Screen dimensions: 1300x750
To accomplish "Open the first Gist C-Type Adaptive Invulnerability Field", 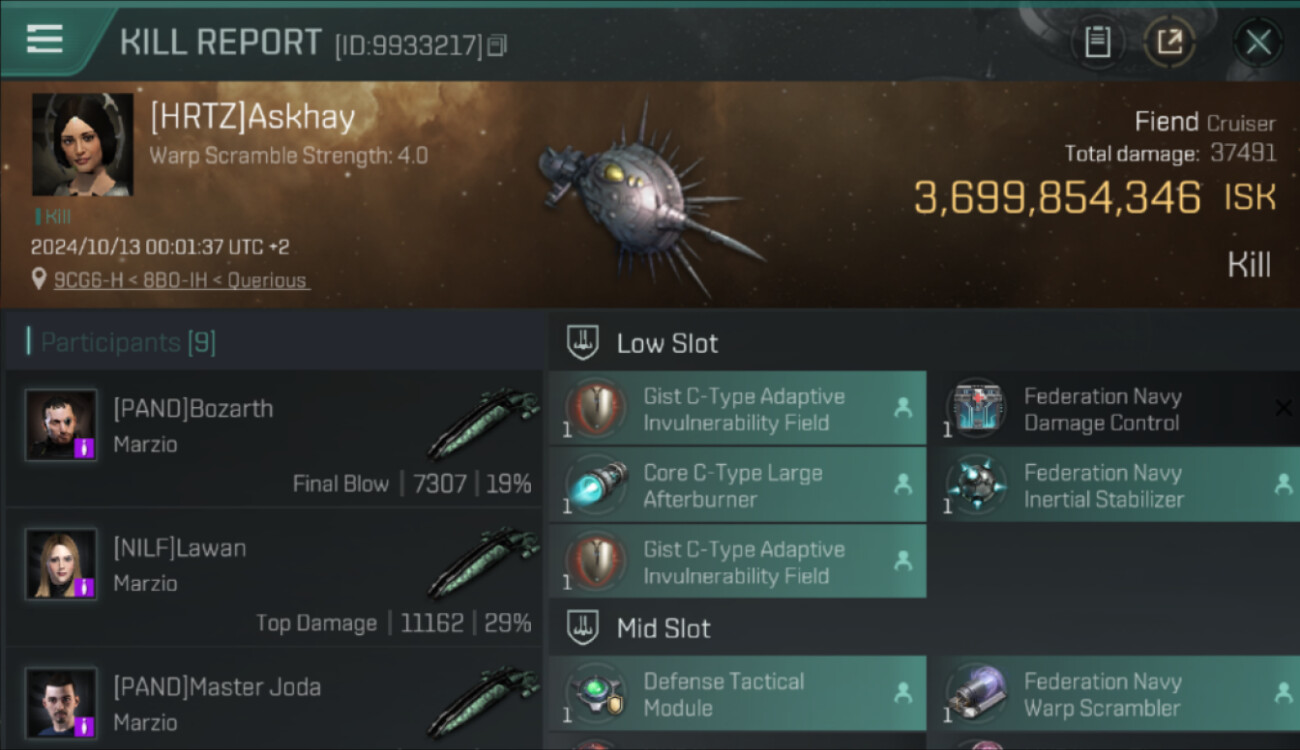I will click(737, 408).
